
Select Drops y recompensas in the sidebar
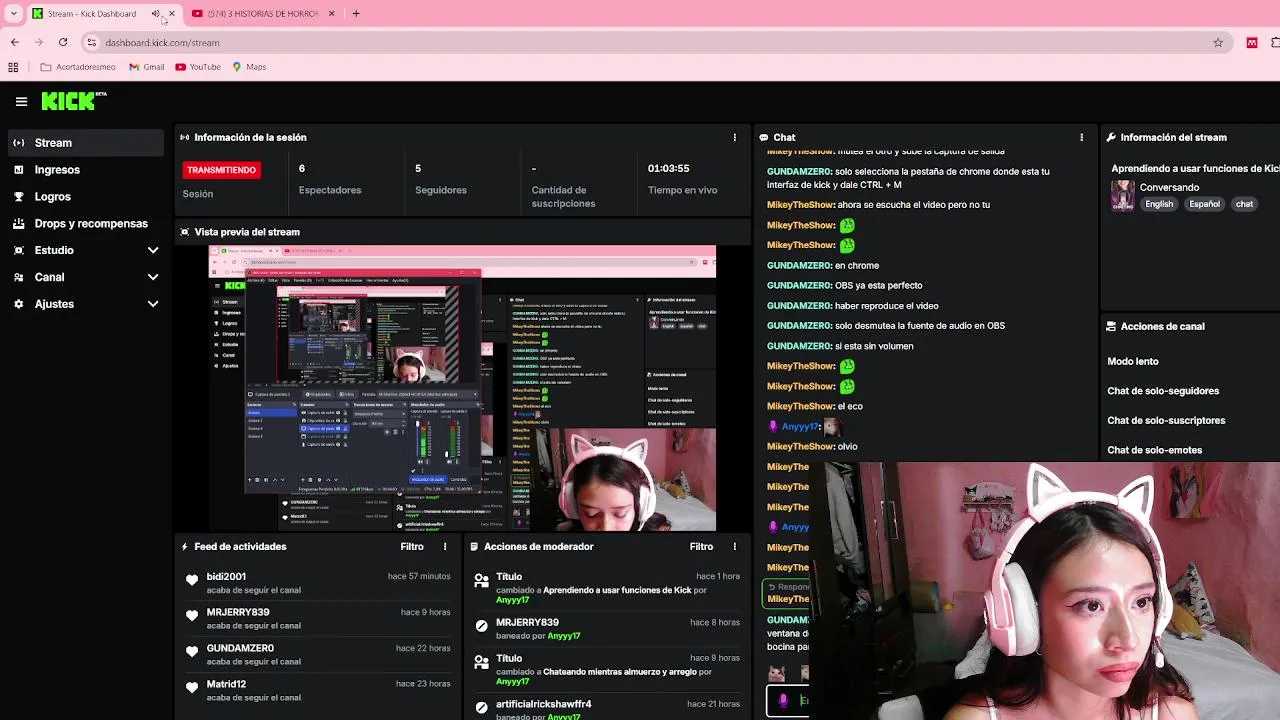[86, 224]
